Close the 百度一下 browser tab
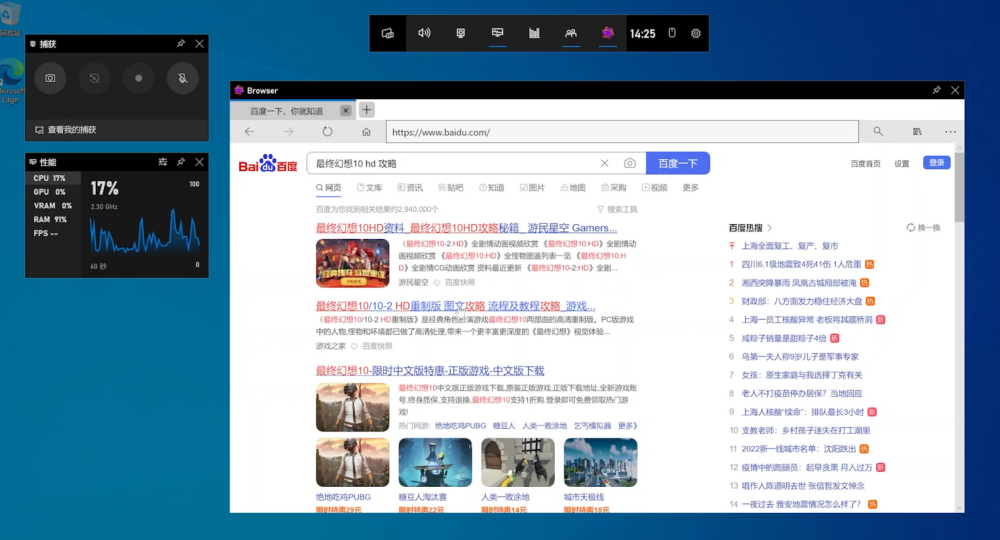1000x540 pixels. 346,110
